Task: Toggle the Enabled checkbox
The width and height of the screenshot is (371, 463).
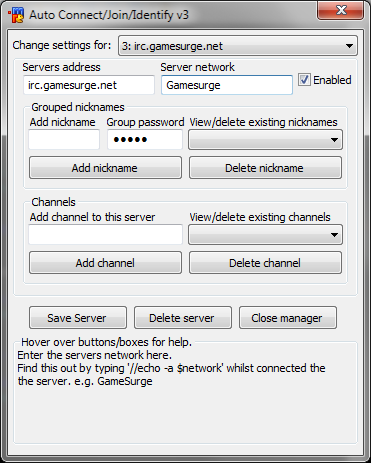Action: pyautogui.click(x=304, y=80)
